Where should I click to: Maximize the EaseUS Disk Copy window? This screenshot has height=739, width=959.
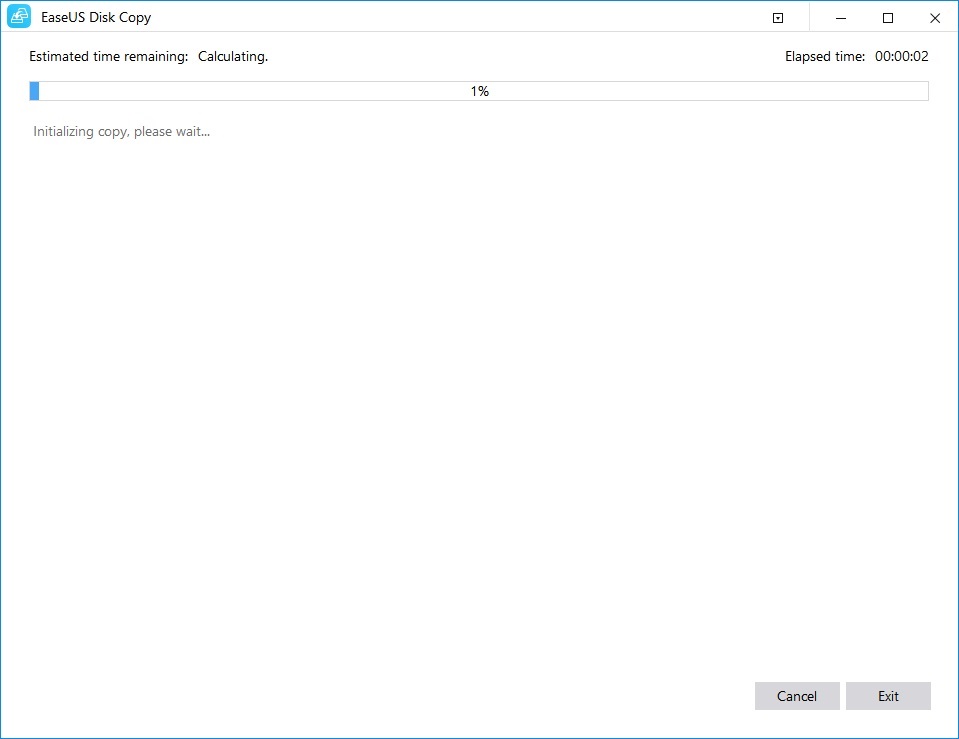[x=888, y=18]
